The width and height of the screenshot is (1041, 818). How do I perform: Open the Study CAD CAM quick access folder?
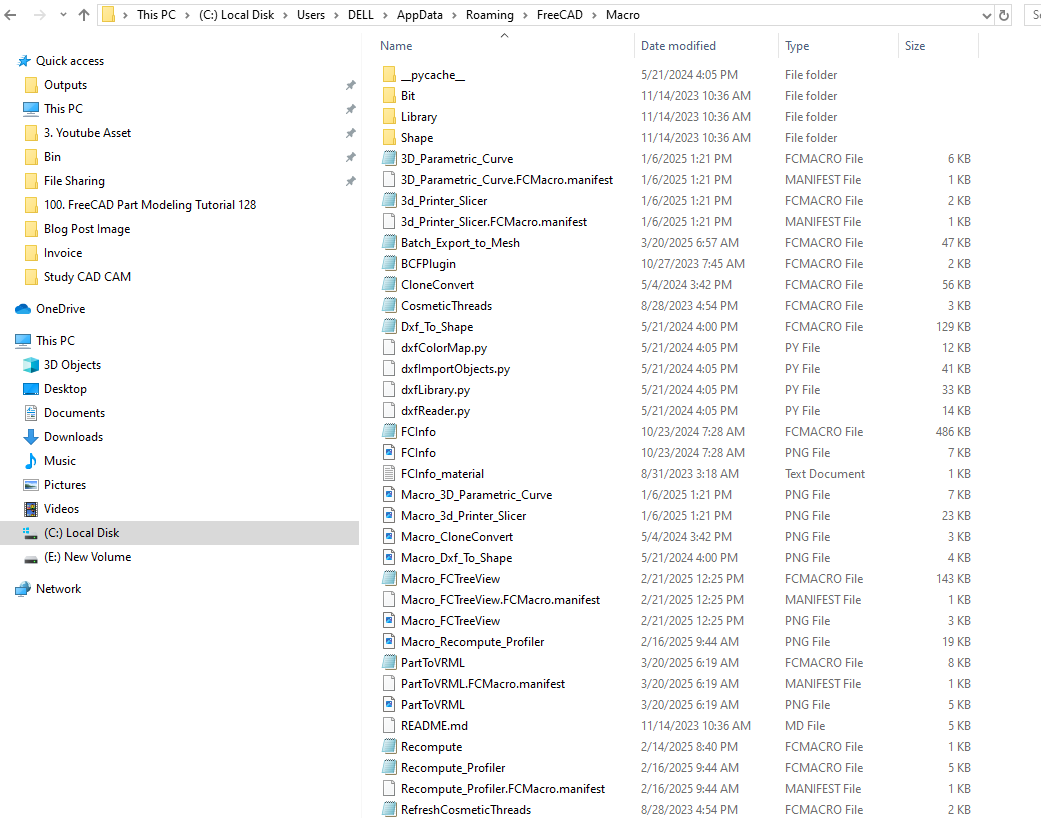tap(87, 277)
